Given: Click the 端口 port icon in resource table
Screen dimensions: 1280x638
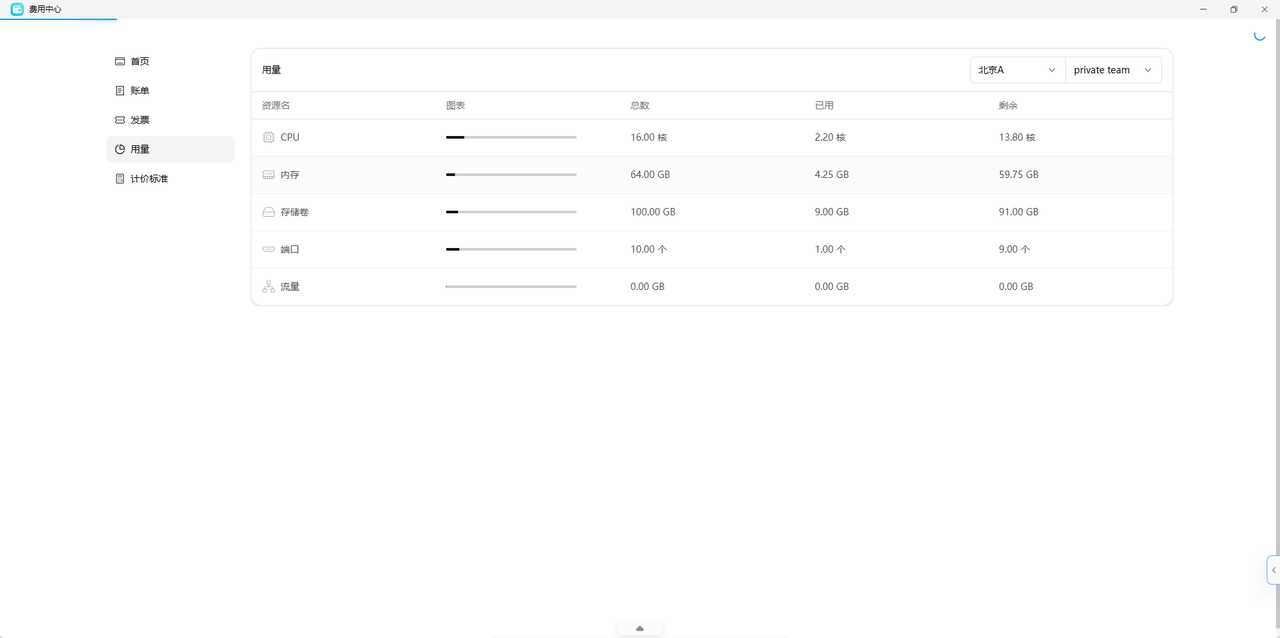Looking at the screenshot, I should [268, 249].
